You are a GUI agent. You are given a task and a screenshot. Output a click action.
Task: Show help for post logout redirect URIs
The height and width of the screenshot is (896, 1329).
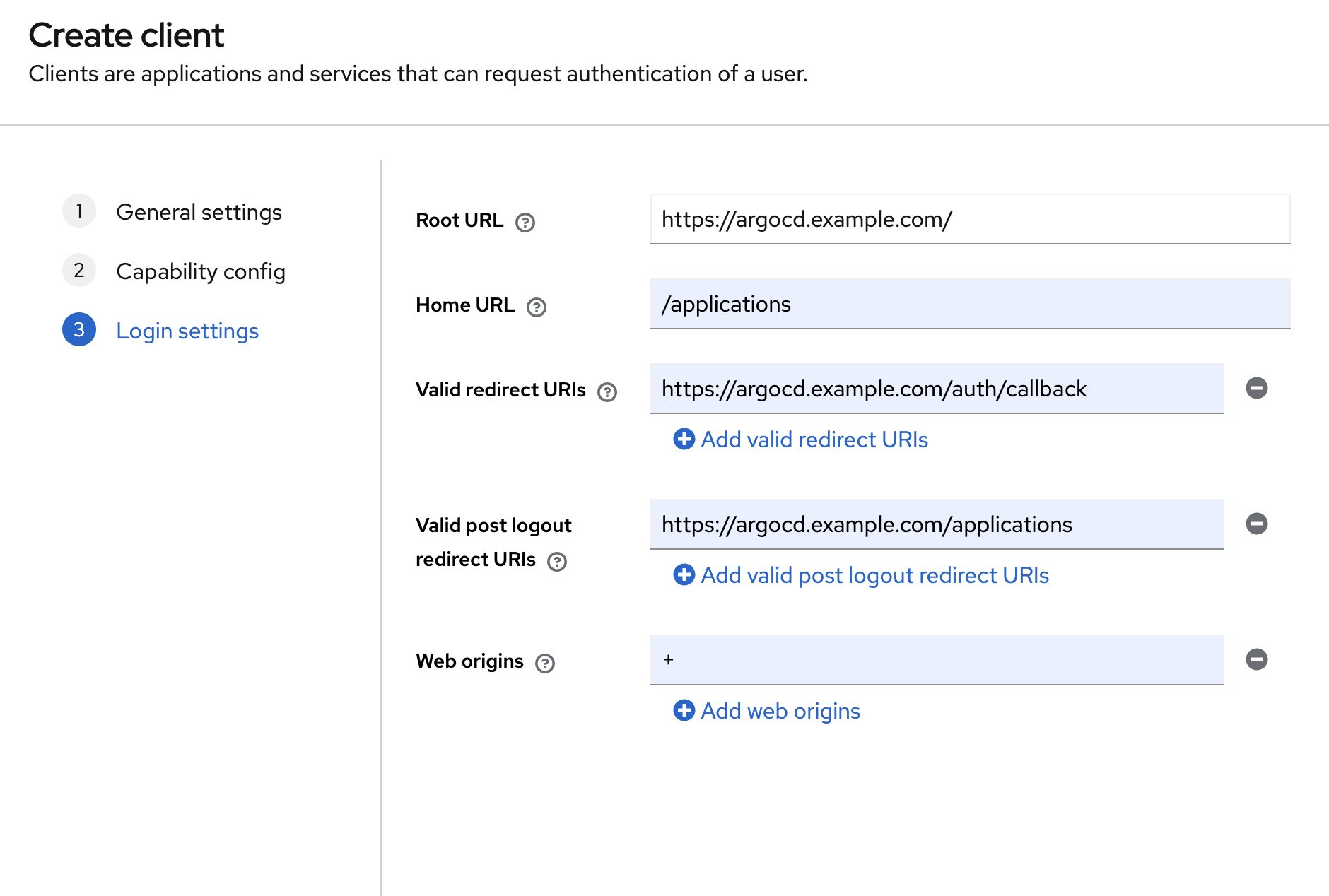(x=557, y=562)
